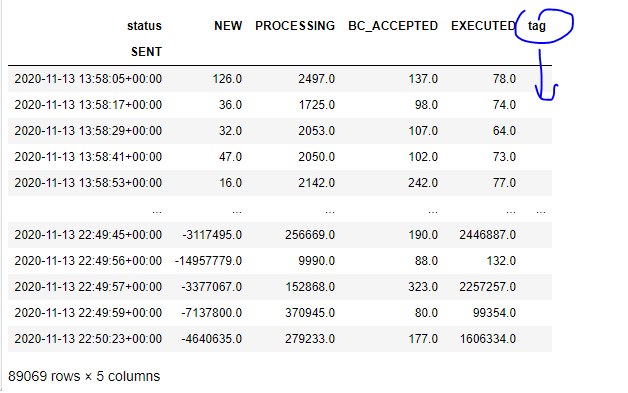Click EXECUTED value 2446887.0
Viewport: 628px width, 393px height.
487,234
